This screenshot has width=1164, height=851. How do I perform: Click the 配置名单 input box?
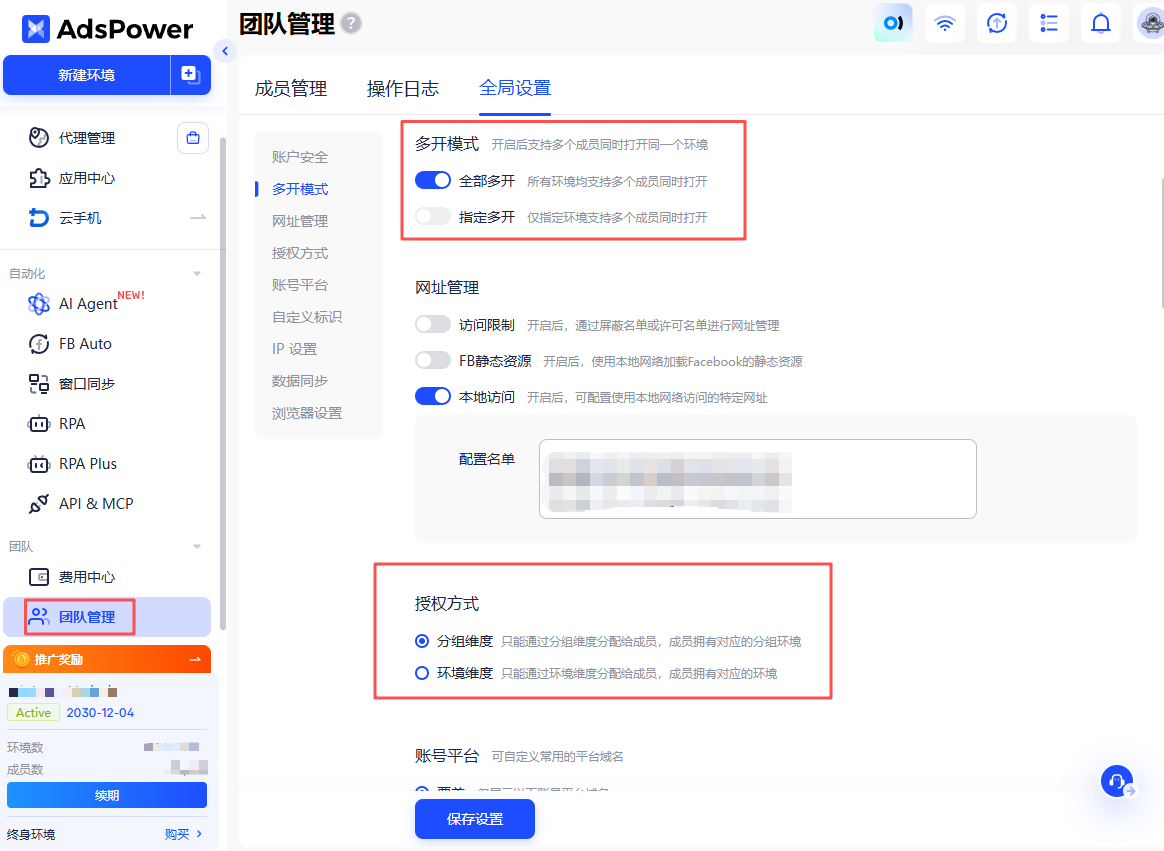coord(757,479)
